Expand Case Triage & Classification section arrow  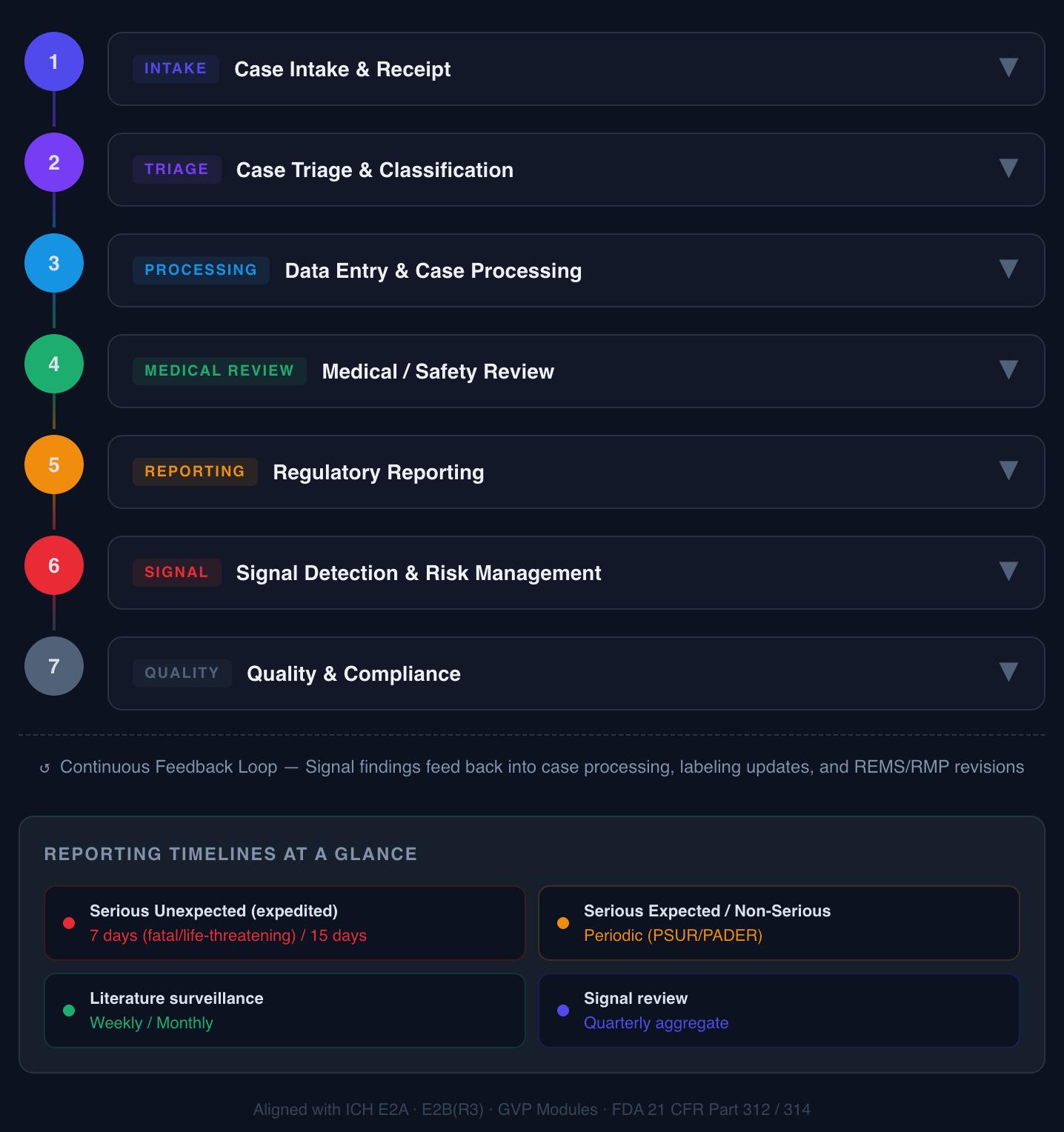(1008, 168)
